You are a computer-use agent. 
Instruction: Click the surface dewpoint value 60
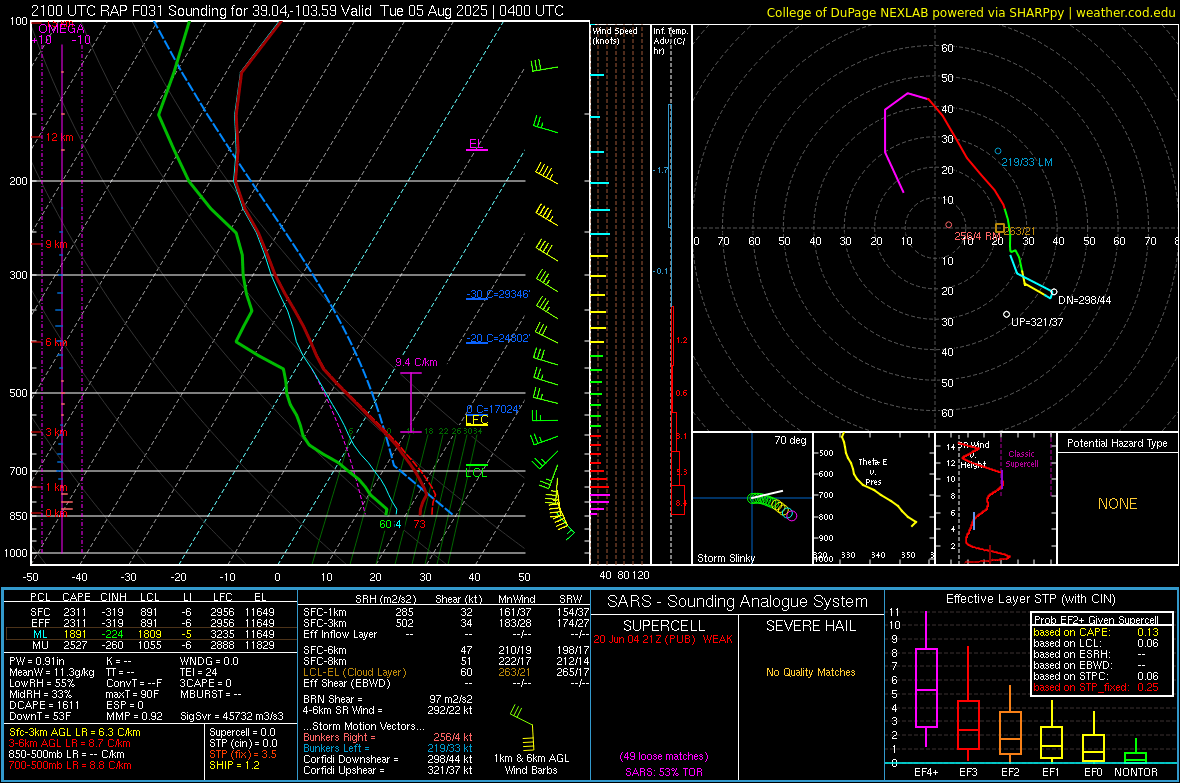(385, 524)
